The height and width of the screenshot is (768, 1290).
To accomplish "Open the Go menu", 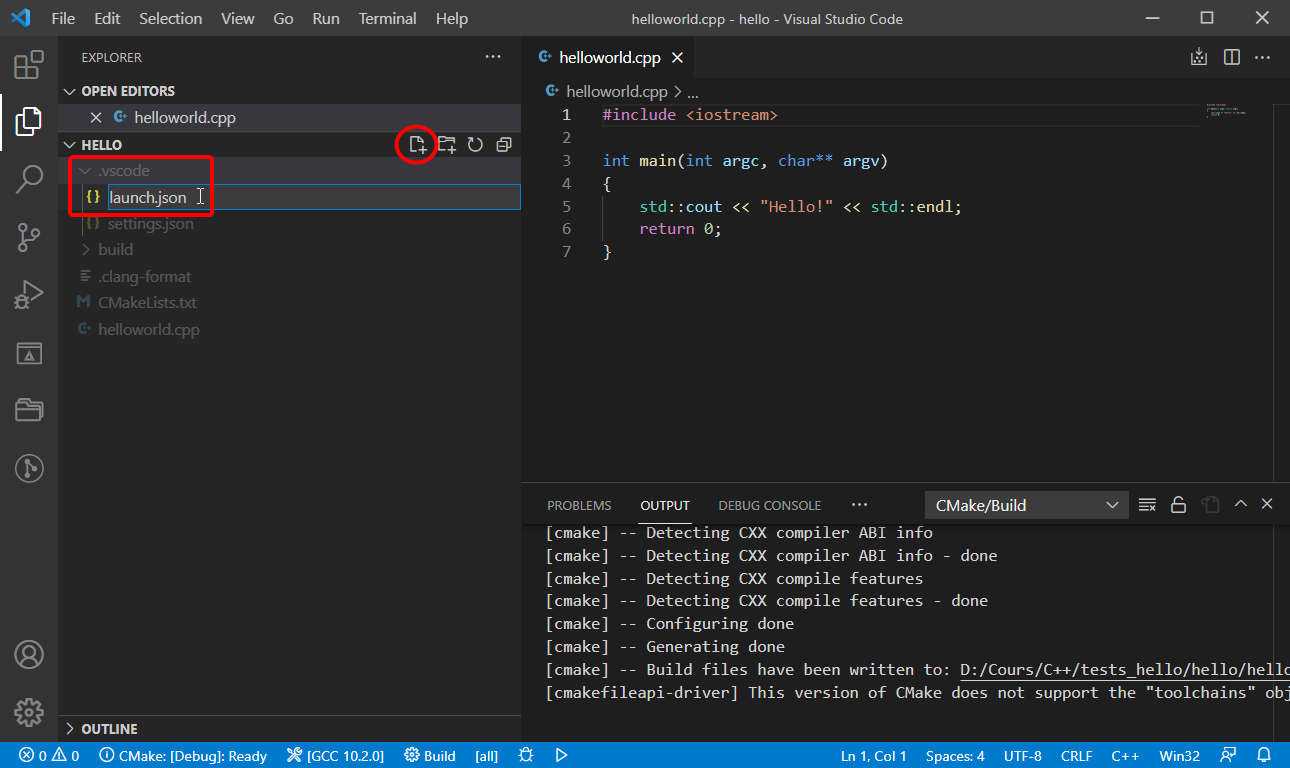I will pos(283,18).
